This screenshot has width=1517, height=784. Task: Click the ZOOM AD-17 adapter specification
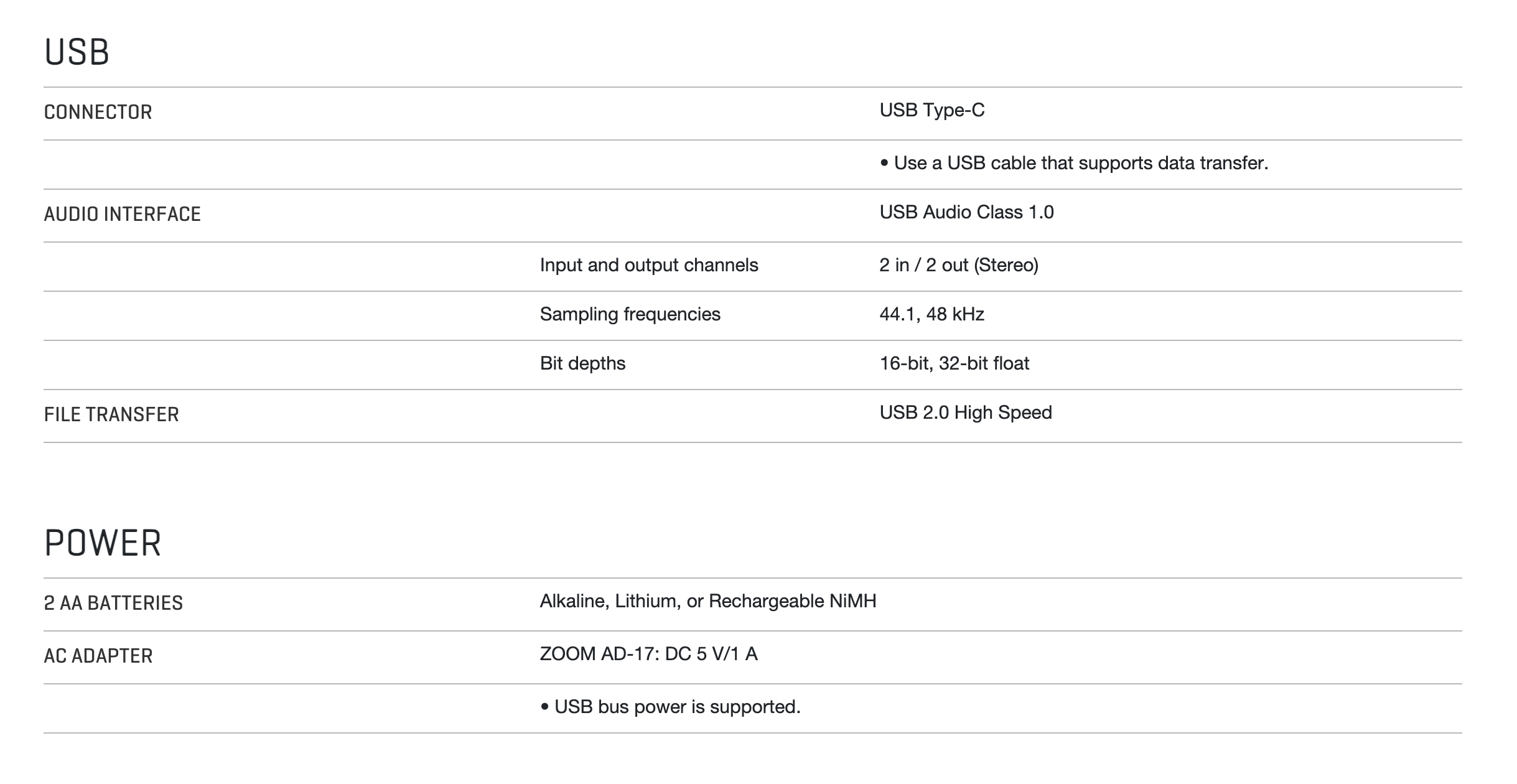click(648, 654)
